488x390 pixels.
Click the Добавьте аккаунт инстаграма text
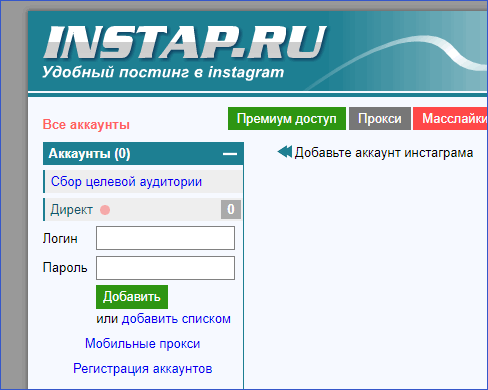(384, 153)
